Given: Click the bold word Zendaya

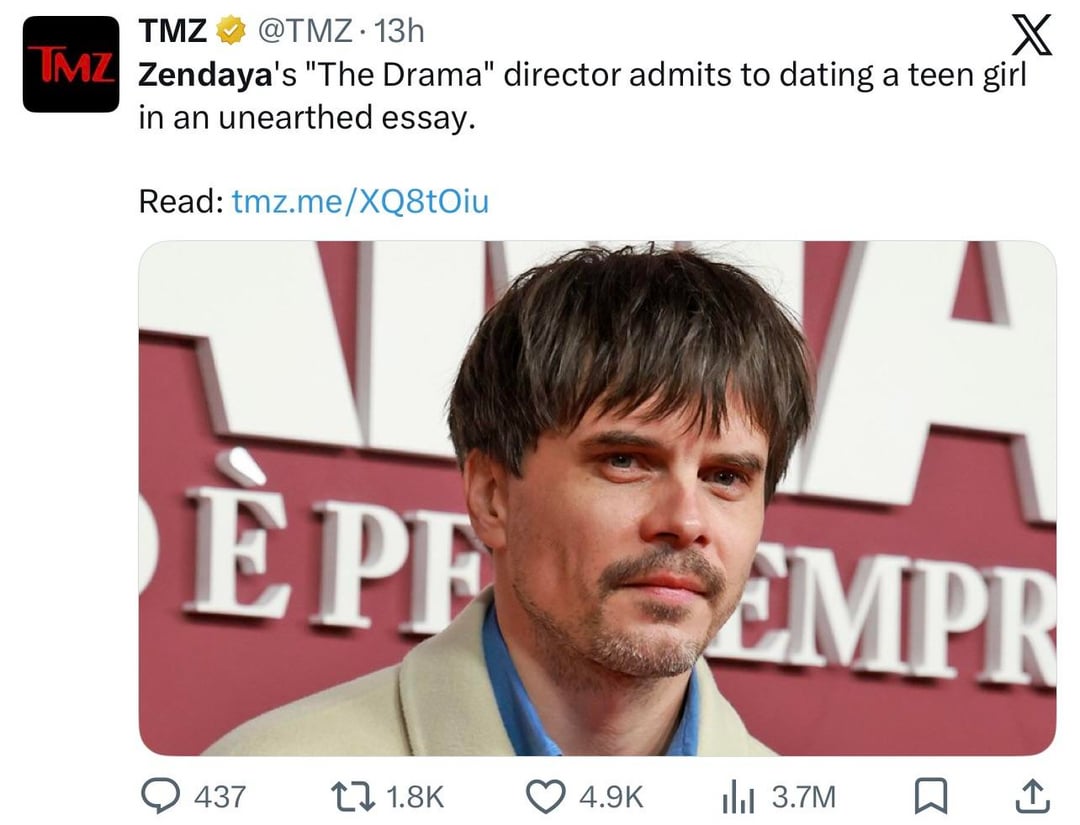Looking at the screenshot, I should 198,75.
